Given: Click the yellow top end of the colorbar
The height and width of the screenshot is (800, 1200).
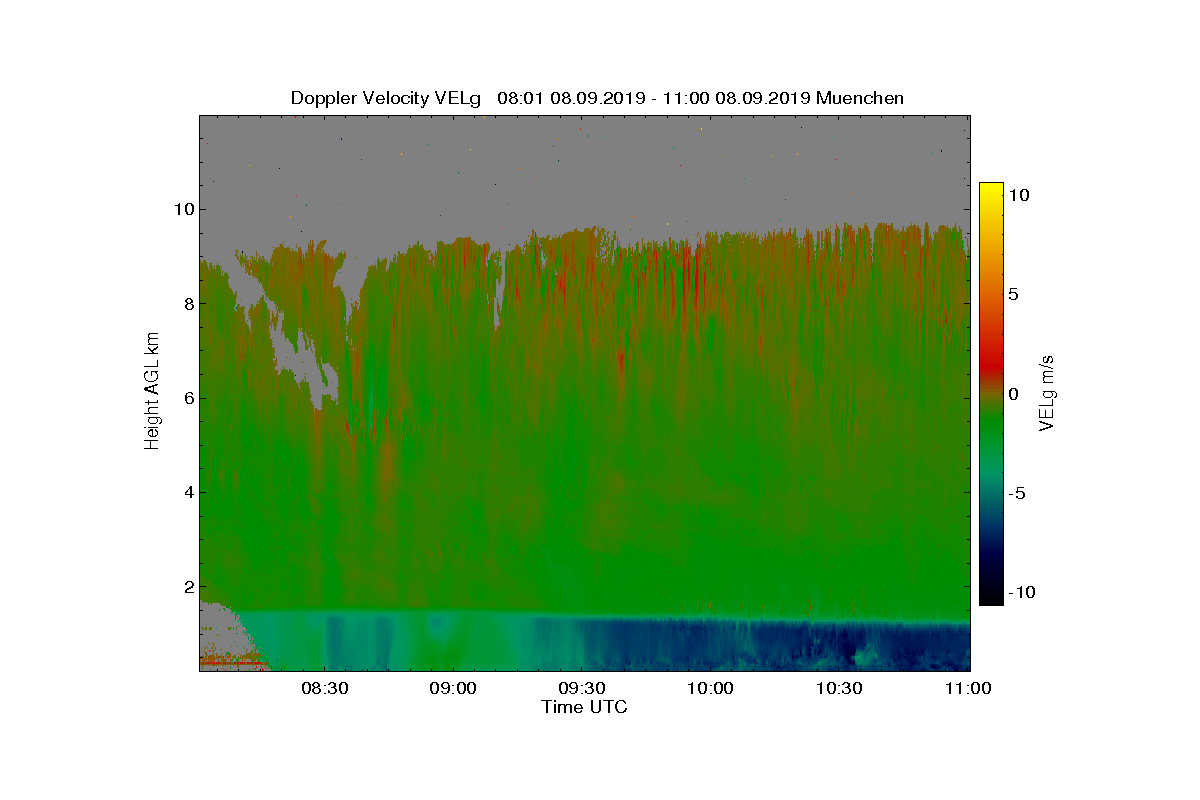Looking at the screenshot, I should point(991,190).
